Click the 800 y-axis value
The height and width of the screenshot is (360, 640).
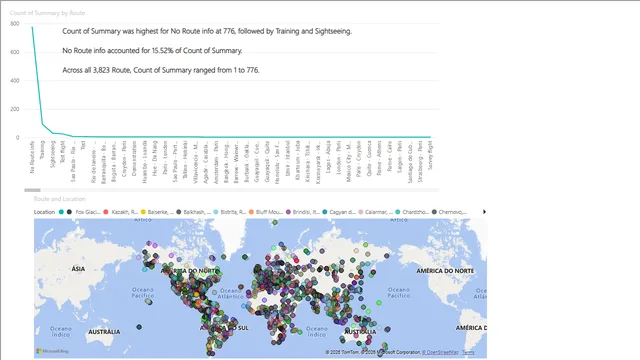pyautogui.click(x=15, y=24)
